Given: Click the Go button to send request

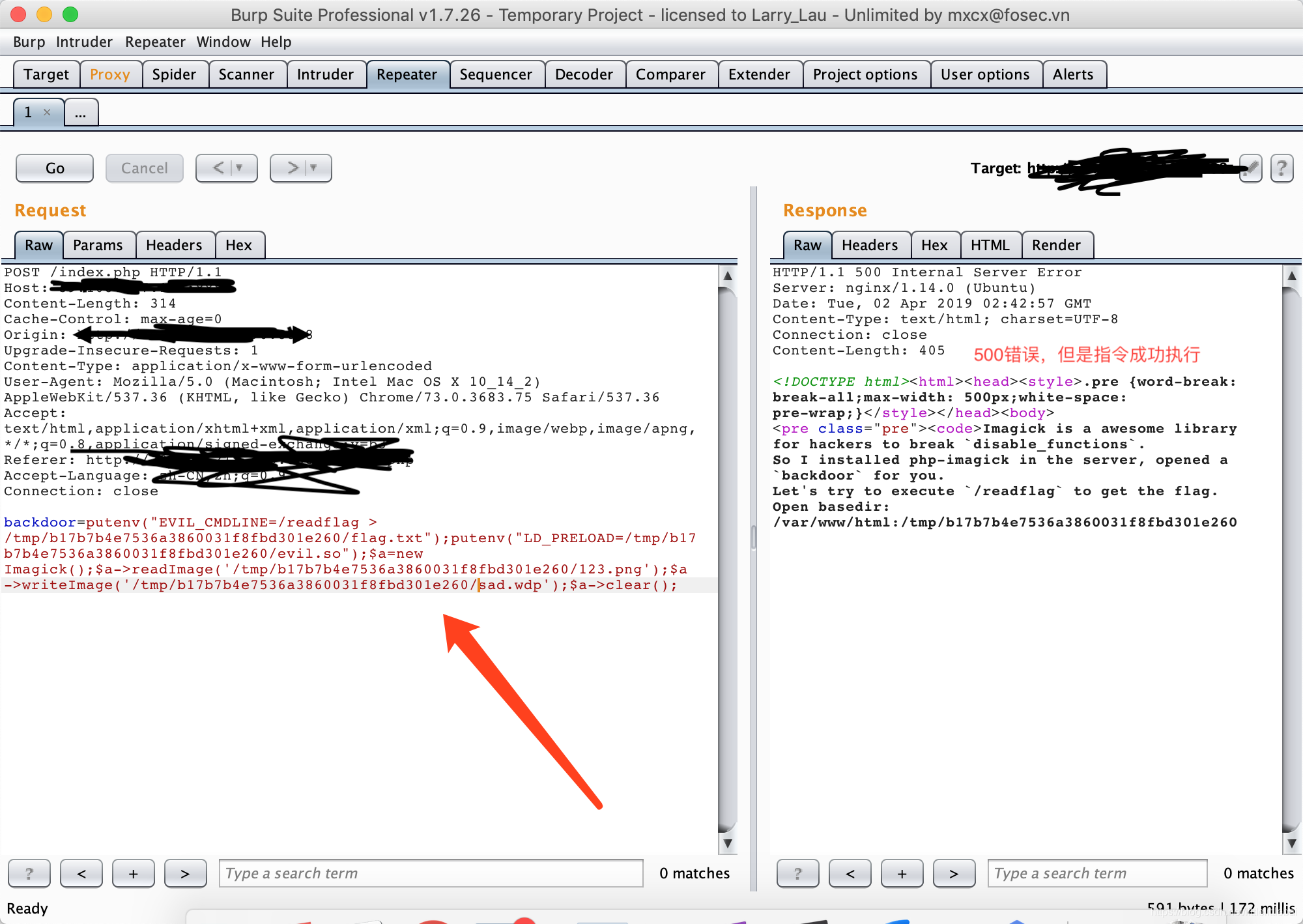Looking at the screenshot, I should [55, 168].
